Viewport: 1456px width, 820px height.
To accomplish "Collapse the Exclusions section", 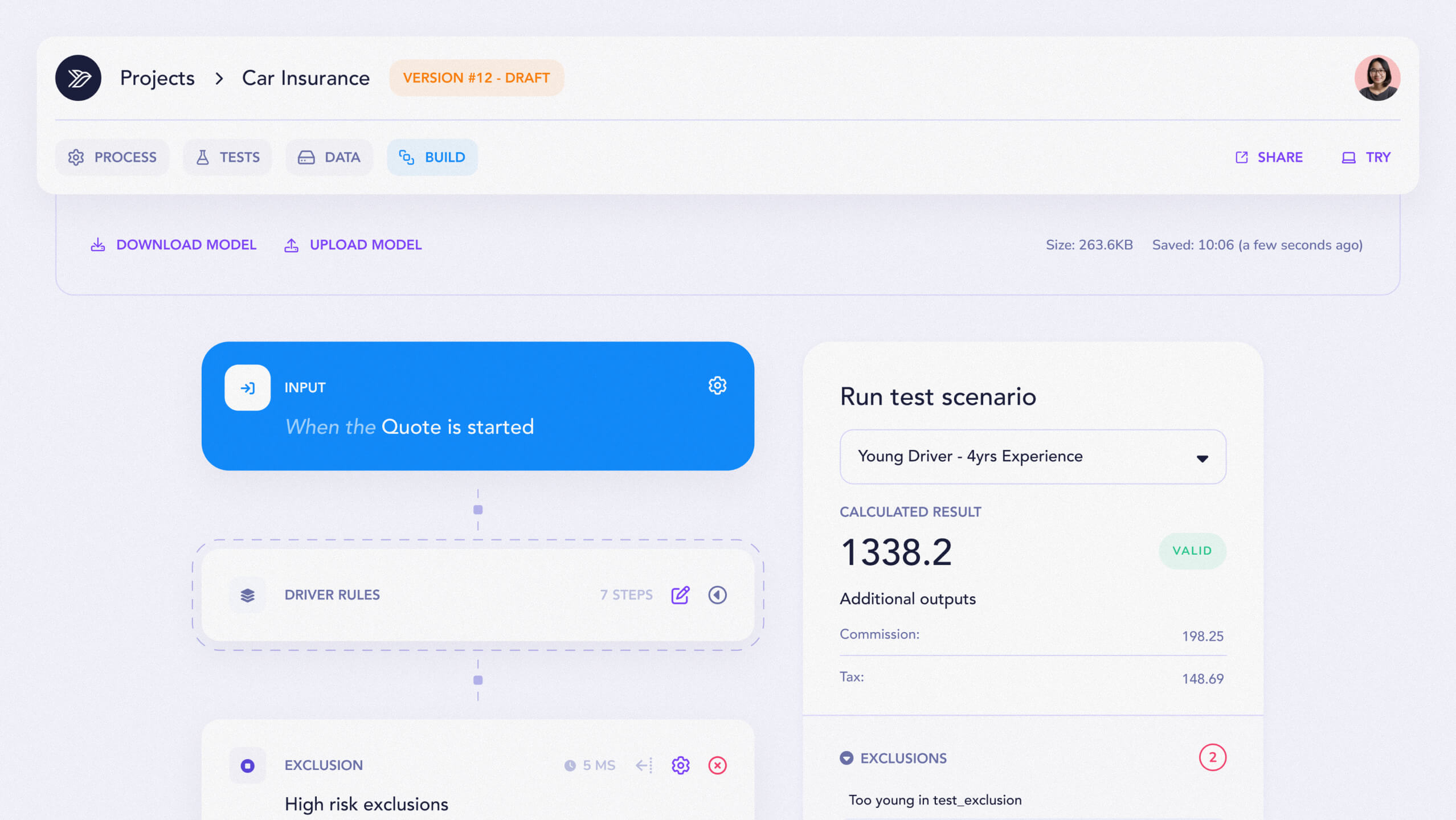I will [846, 758].
